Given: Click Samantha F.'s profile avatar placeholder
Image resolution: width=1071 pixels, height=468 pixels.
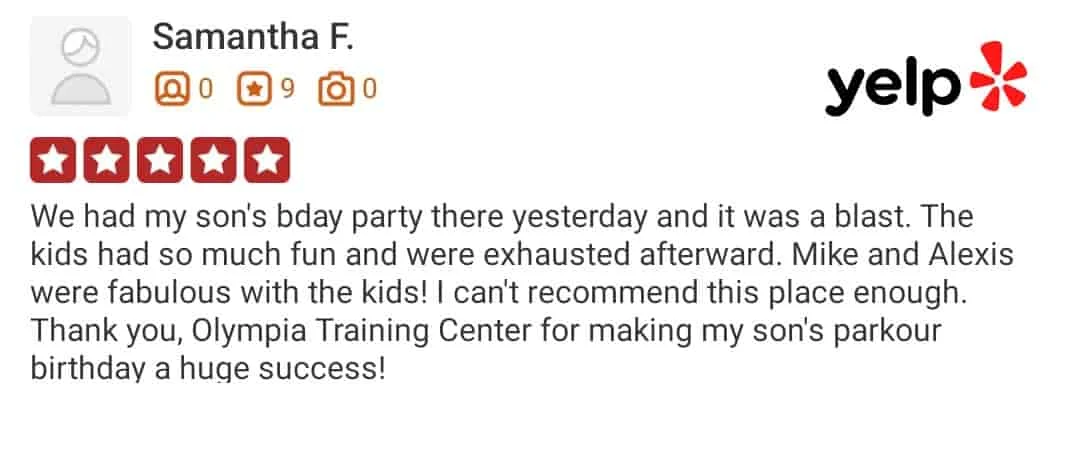Looking at the screenshot, I should [x=81, y=66].
